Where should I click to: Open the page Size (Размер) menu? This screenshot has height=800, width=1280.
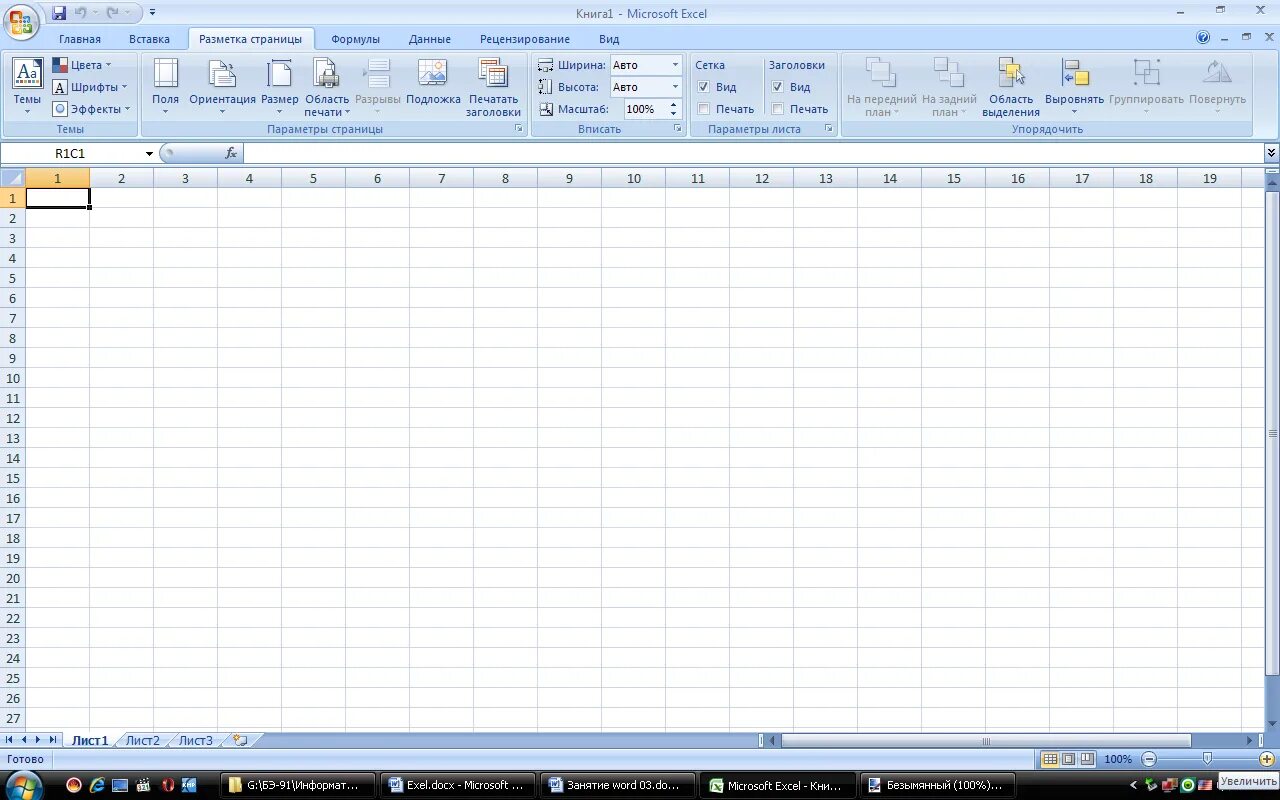pyautogui.click(x=280, y=87)
